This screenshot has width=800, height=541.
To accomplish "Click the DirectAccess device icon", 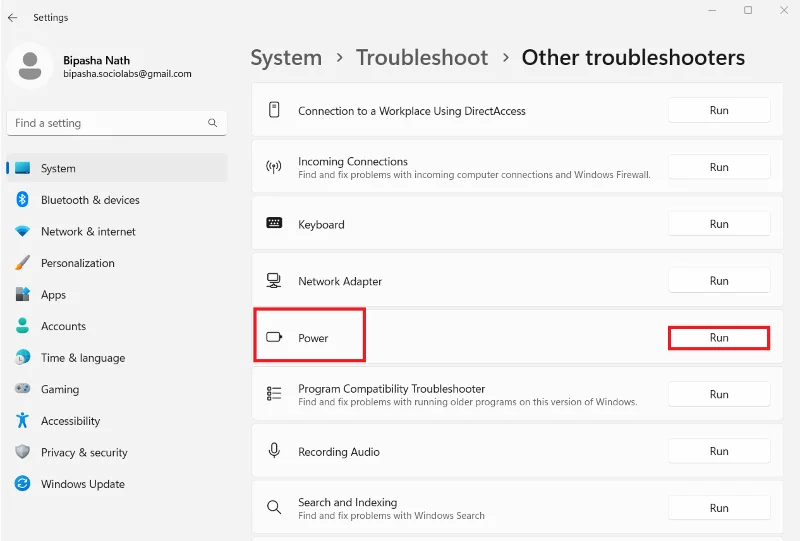I will (274, 110).
